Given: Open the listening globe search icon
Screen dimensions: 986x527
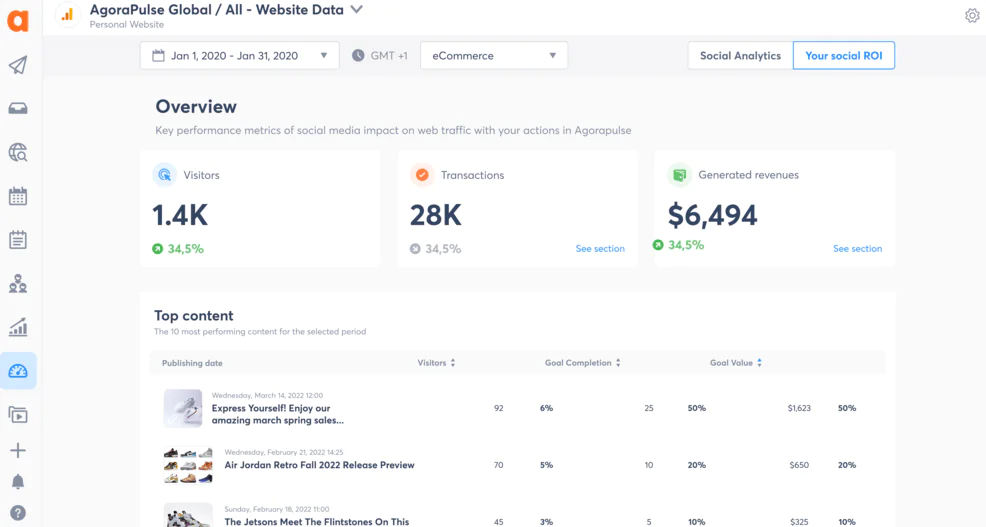Looking at the screenshot, I should click(x=18, y=152).
